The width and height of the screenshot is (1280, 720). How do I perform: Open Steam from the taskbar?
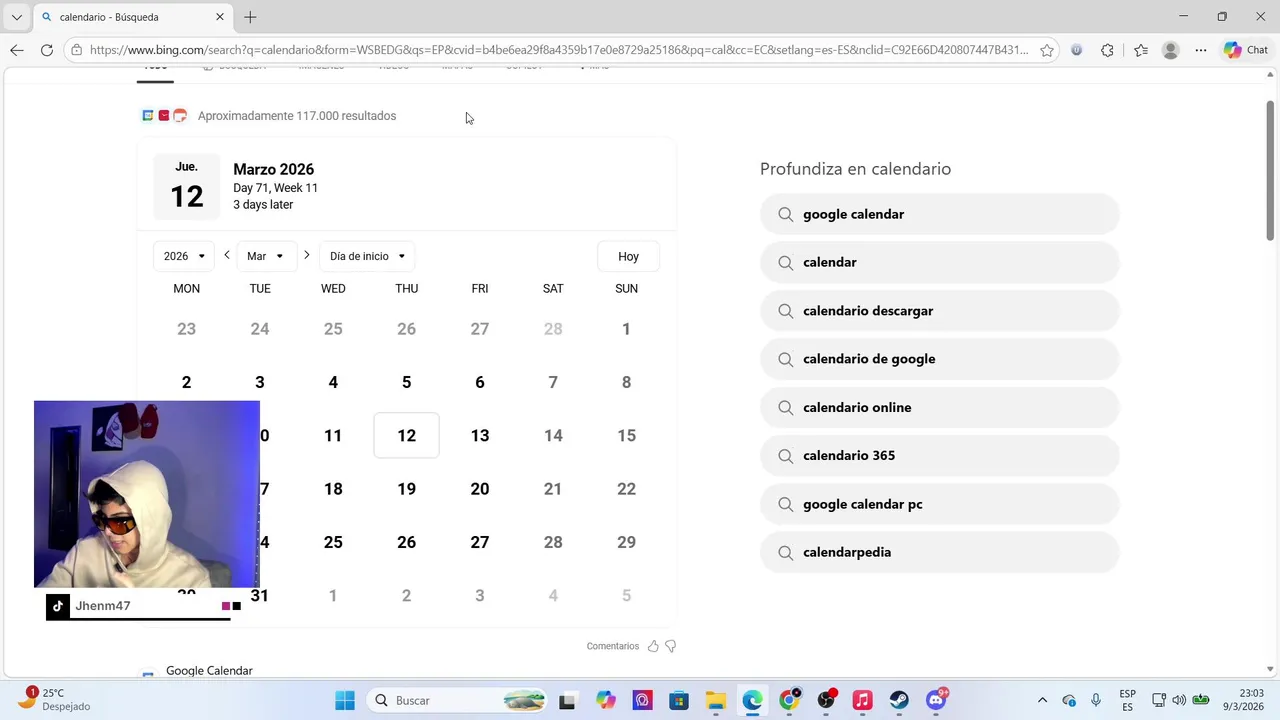[x=899, y=700]
